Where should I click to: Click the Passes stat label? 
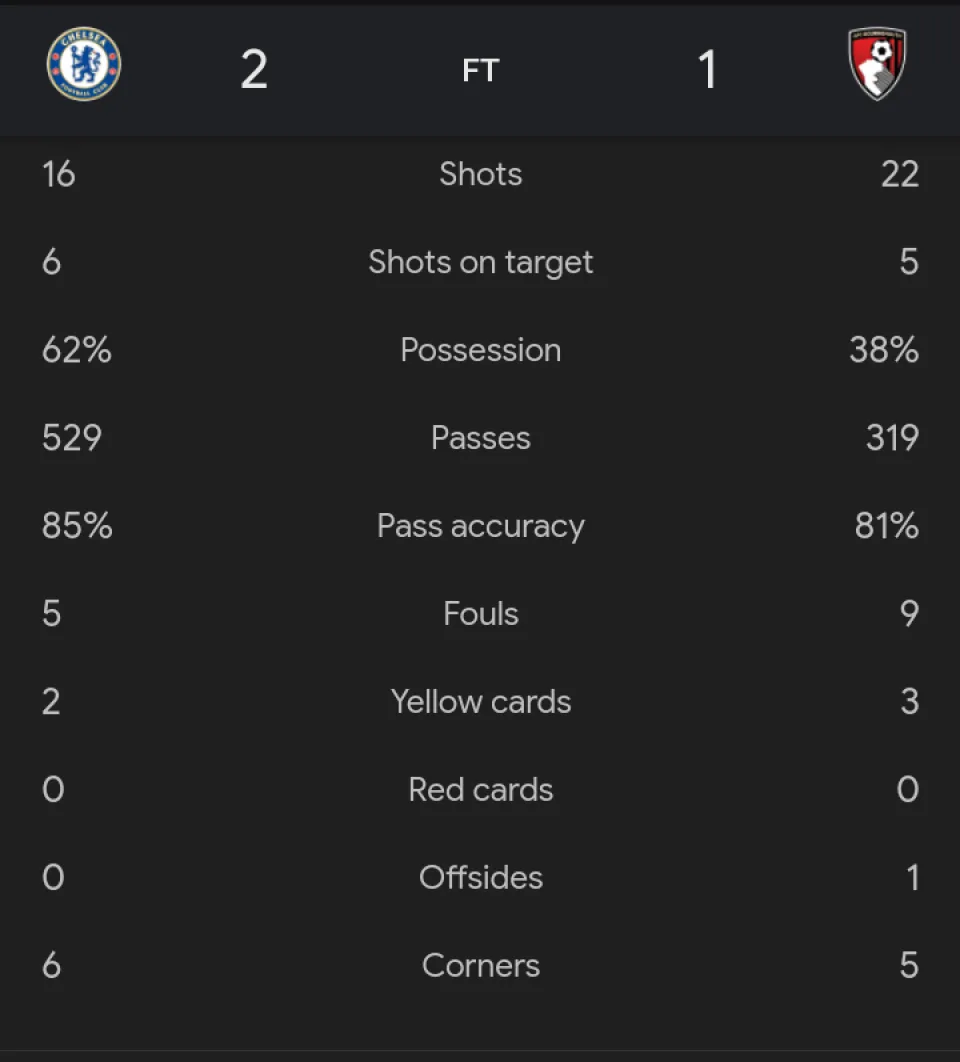click(x=480, y=438)
